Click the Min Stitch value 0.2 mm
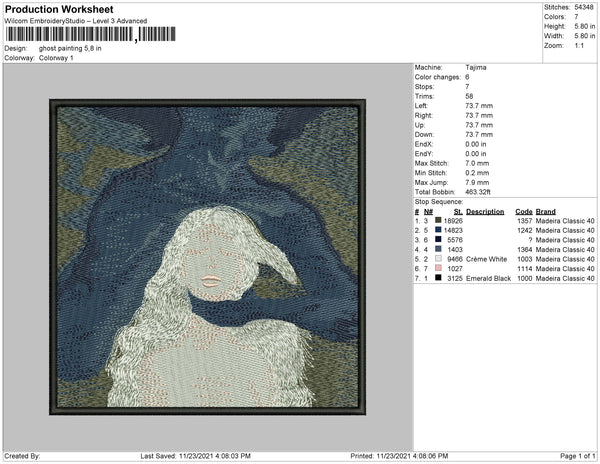 tap(477, 173)
